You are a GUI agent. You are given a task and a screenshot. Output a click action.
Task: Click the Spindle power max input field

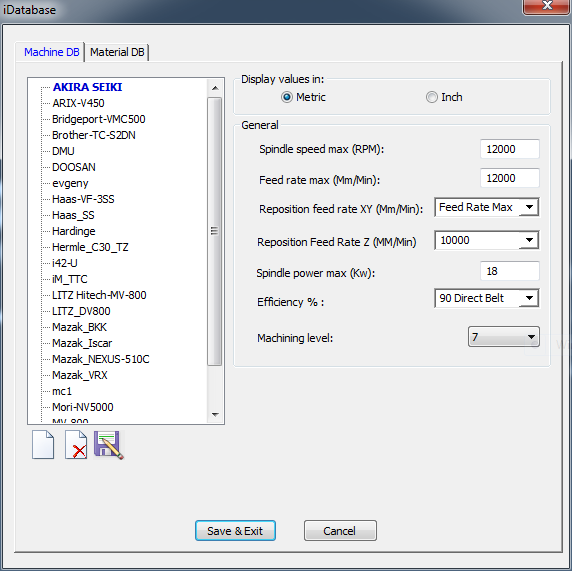point(510,271)
